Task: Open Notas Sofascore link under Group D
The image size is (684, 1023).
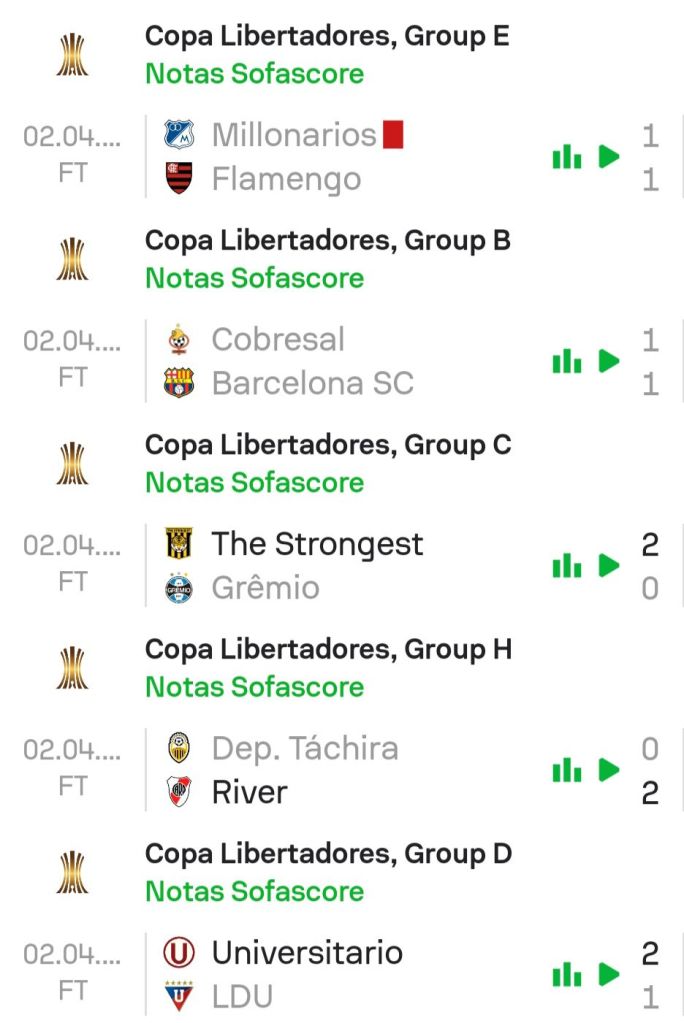Action: (x=255, y=890)
